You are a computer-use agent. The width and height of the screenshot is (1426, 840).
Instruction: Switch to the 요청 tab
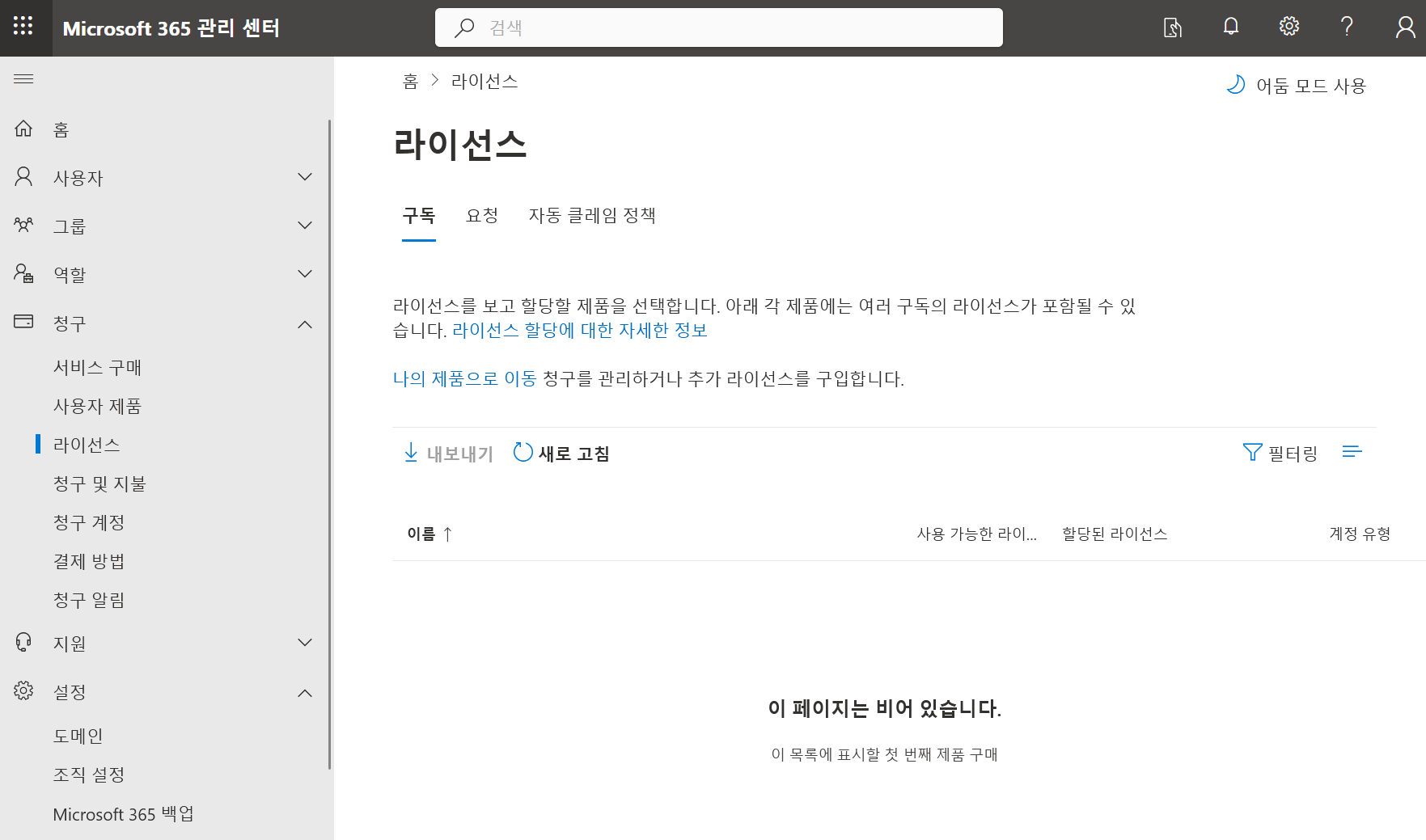(x=482, y=215)
